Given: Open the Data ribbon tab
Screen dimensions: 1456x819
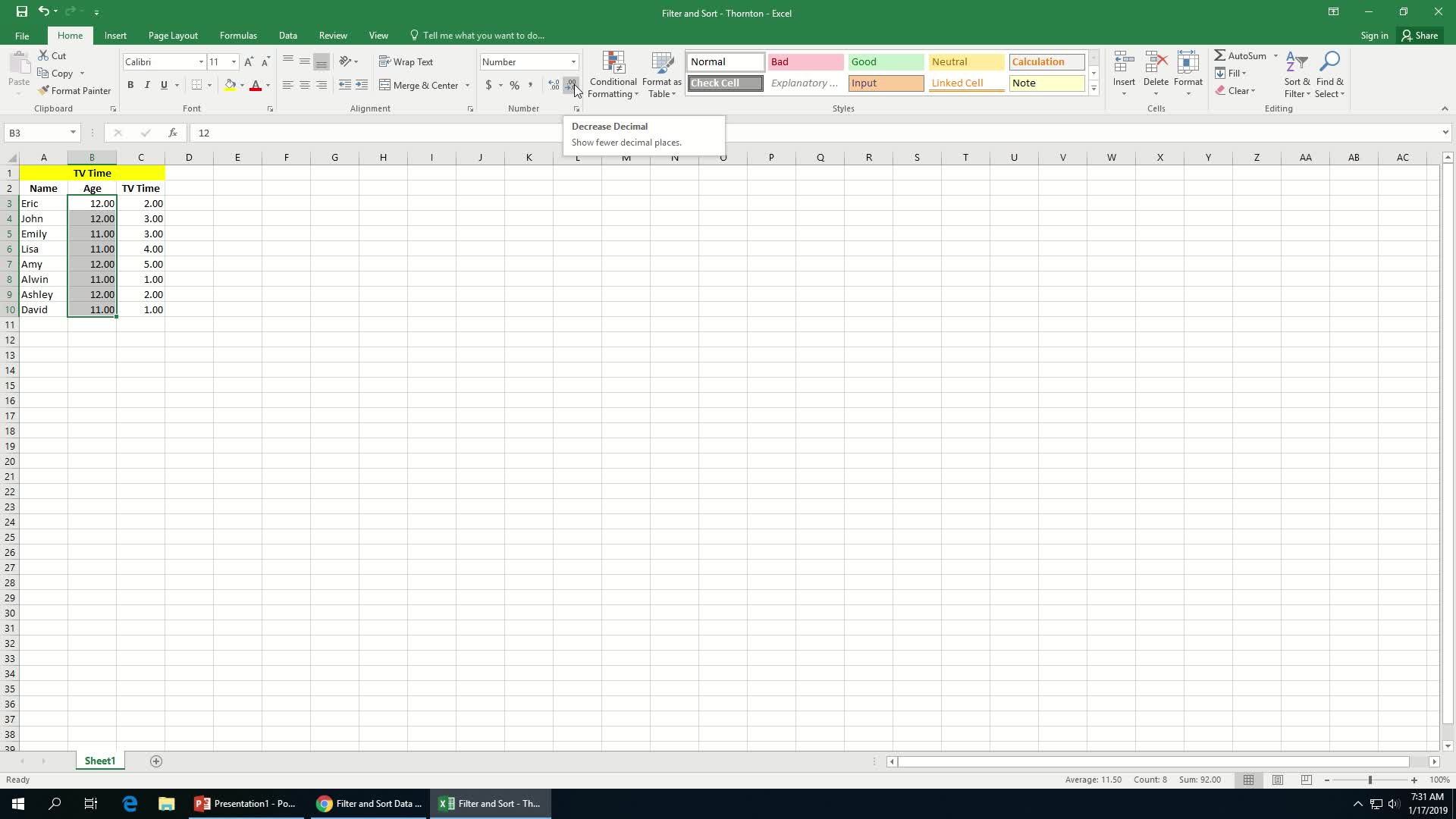Looking at the screenshot, I should pyautogui.click(x=287, y=35).
